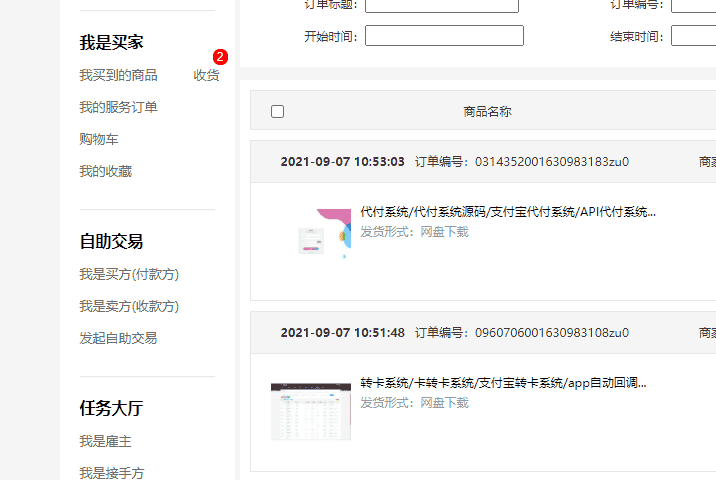Focus the 订单编号 search field
Viewport: 716px width, 480px height.
694,5
